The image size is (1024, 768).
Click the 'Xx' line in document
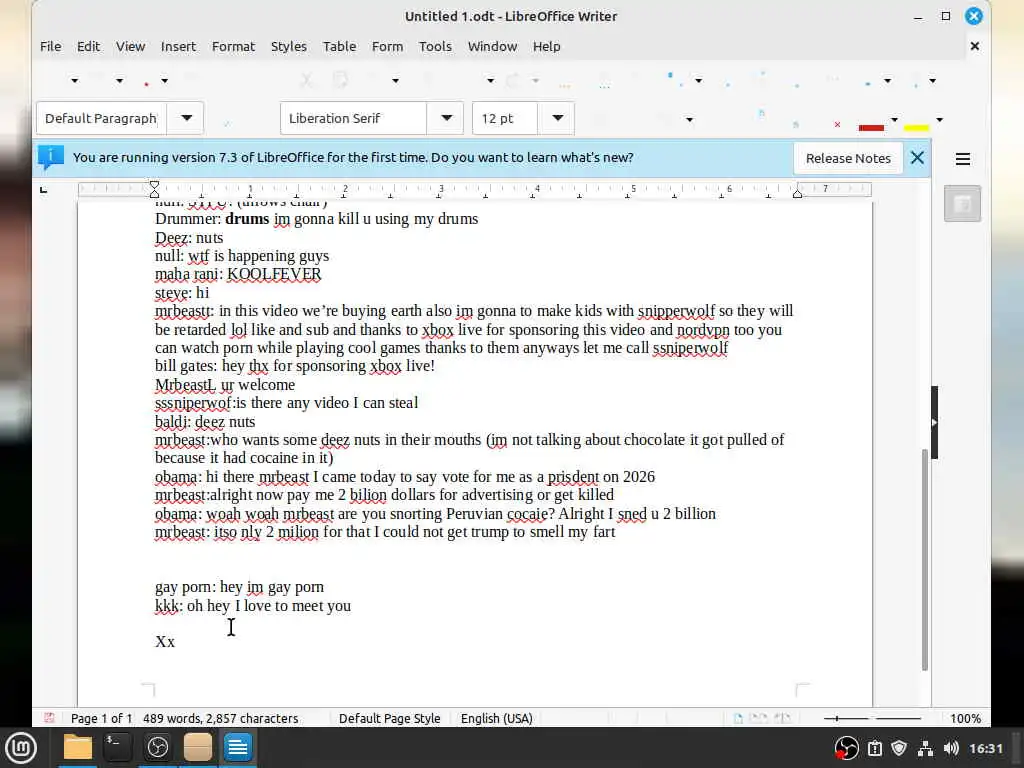point(165,642)
